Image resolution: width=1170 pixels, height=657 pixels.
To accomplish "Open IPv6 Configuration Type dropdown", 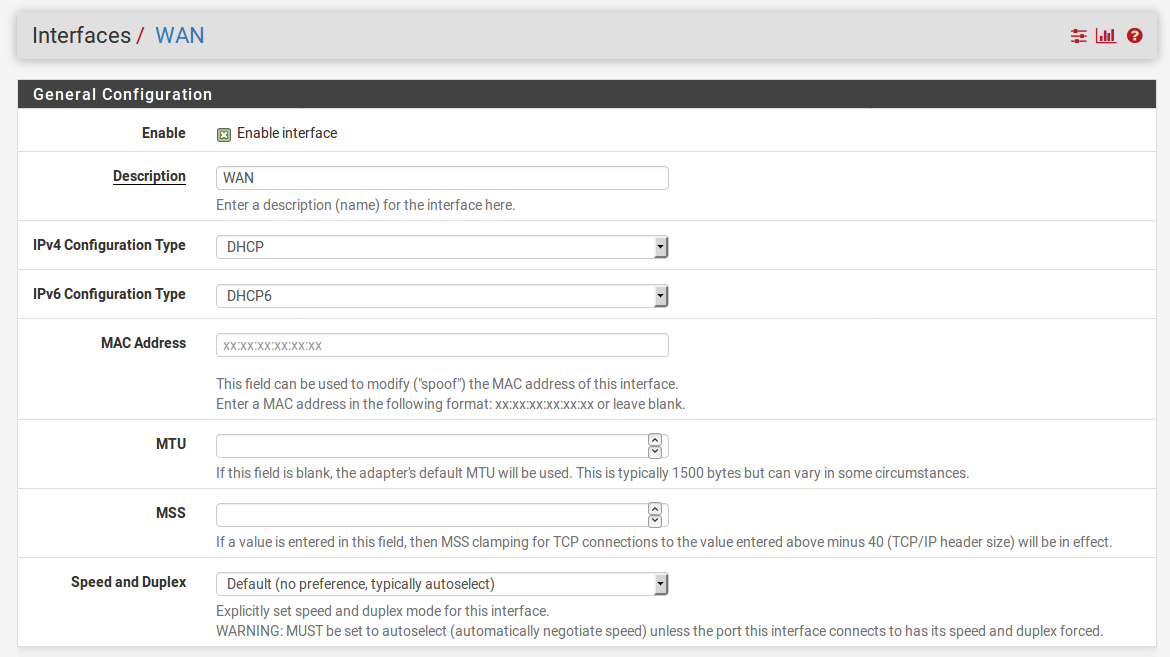I will click(x=442, y=295).
